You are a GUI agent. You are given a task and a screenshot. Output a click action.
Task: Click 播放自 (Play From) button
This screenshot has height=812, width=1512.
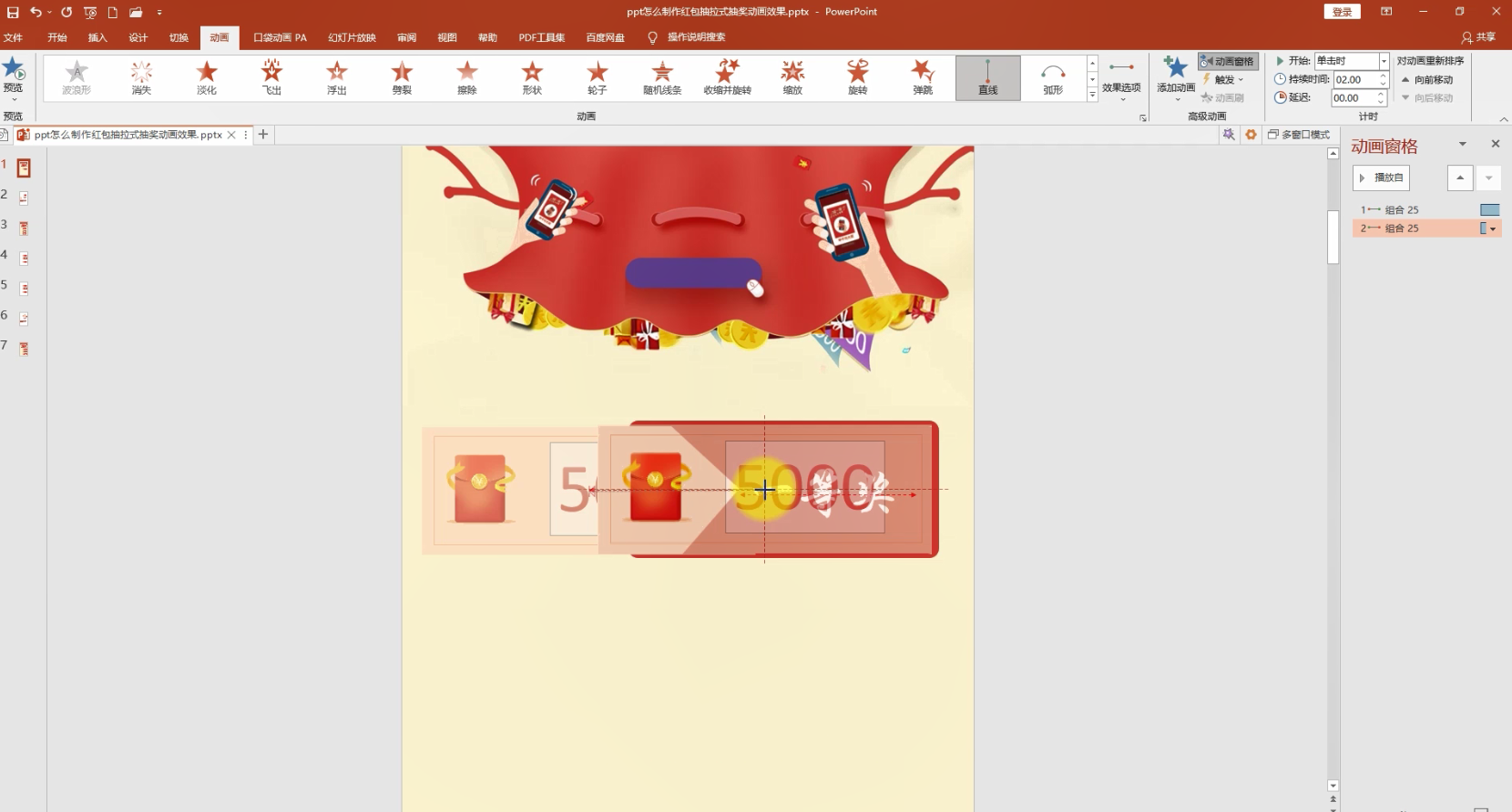pyautogui.click(x=1382, y=178)
